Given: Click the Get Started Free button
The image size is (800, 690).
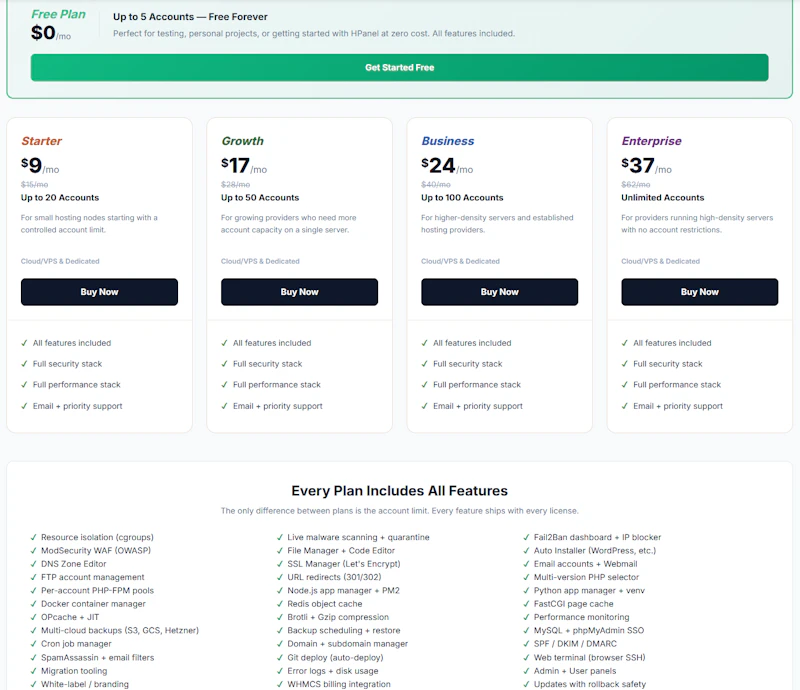Looking at the screenshot, I should tap(399, 67).
